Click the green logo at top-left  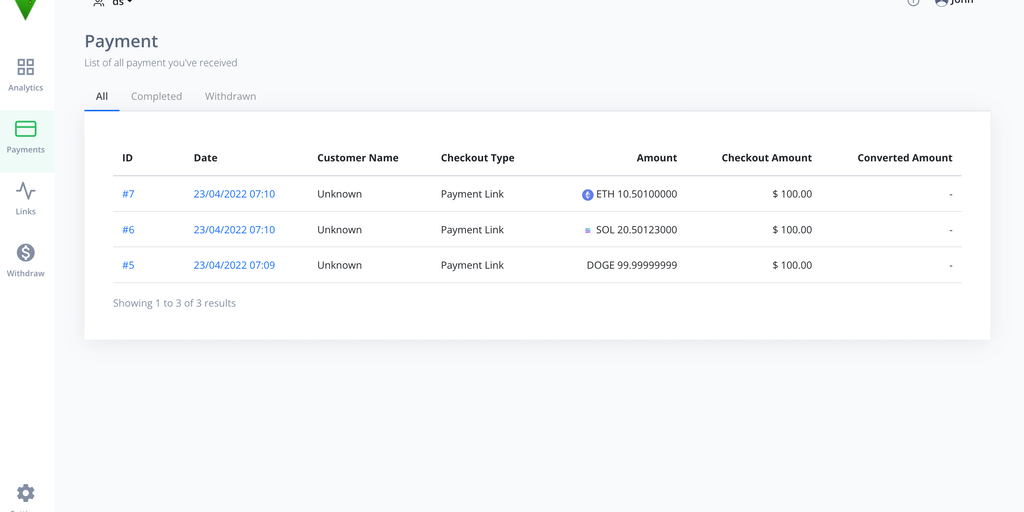[26, 8]
